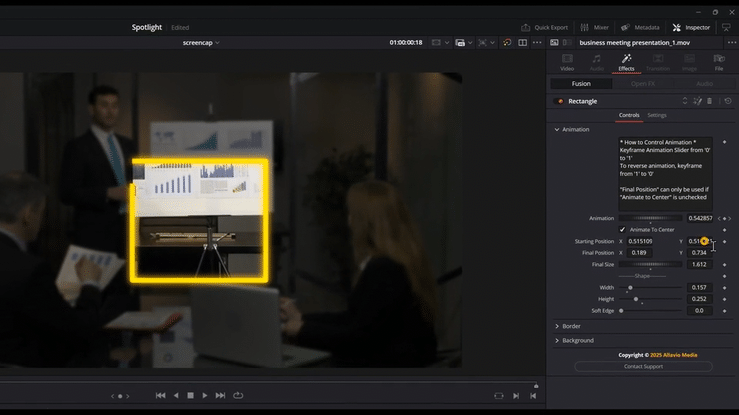The height and width of the screenshot is (415, 739).
Task: Click the Contact Support button
Action: click(x=643, y=366)
